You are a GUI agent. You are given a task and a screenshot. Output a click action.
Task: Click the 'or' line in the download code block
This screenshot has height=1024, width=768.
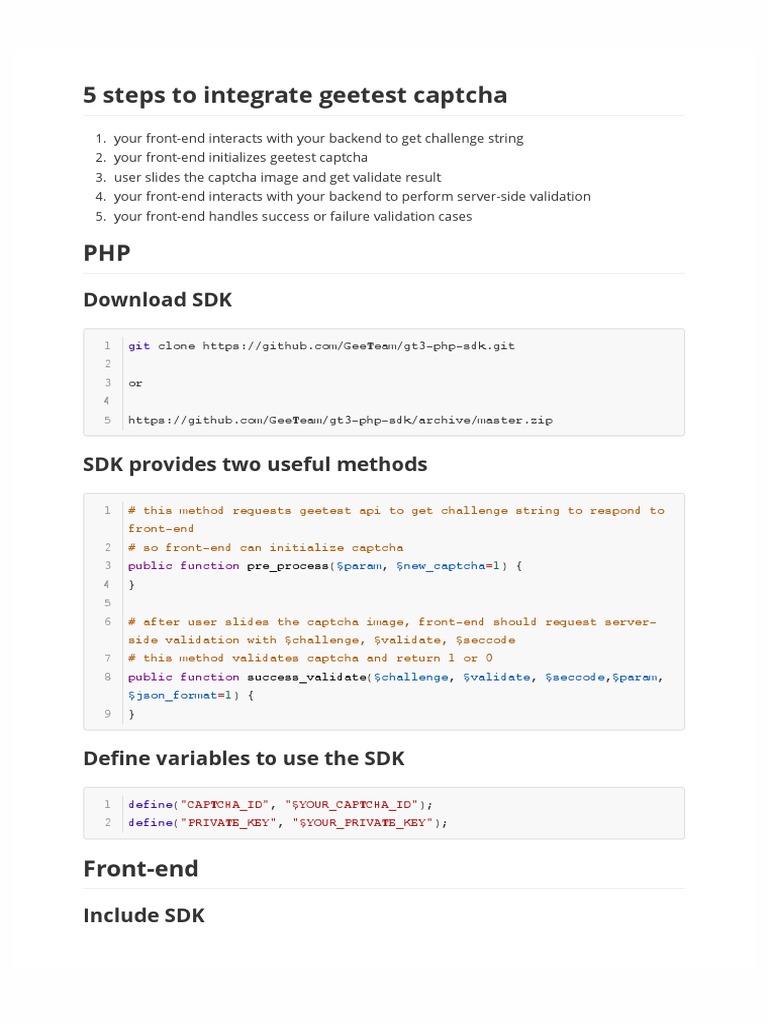136,383
